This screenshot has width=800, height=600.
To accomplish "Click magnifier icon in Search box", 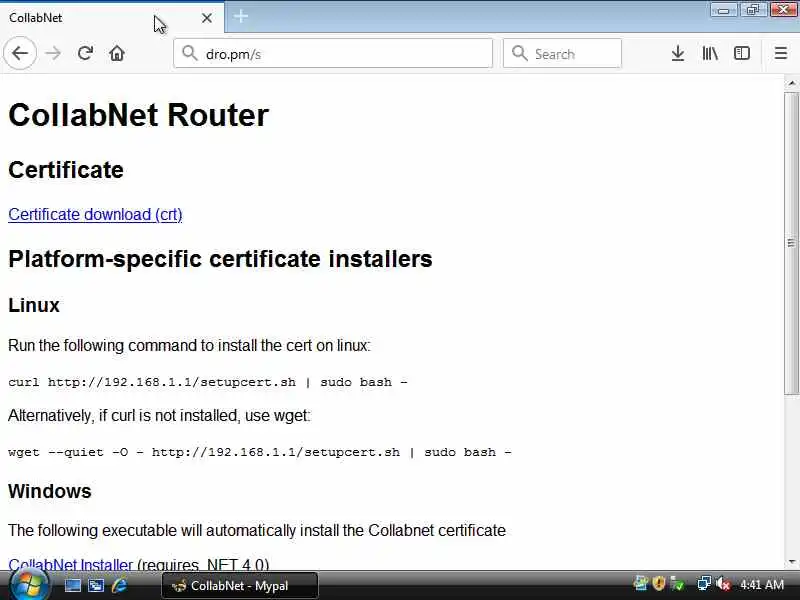I will pos(519,53).
